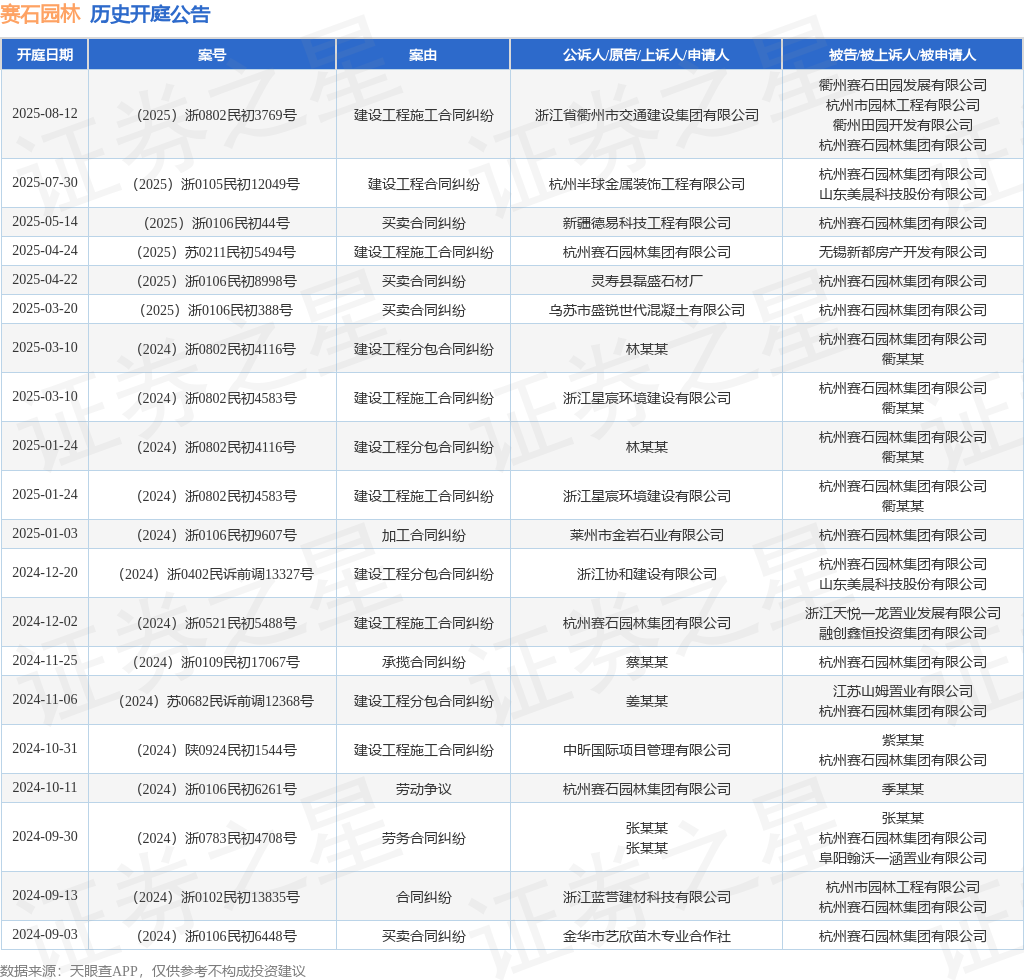Click defendant '无锡新都房产开发有限公司'
Image resolution: width=1024 pixels, height=980 pixels.
coord(903,252)
